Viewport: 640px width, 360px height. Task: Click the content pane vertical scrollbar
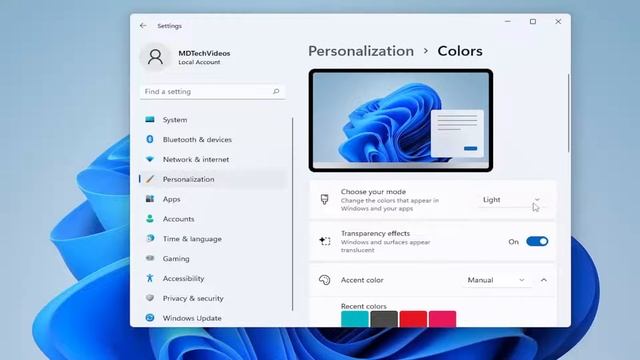(568, 113)
